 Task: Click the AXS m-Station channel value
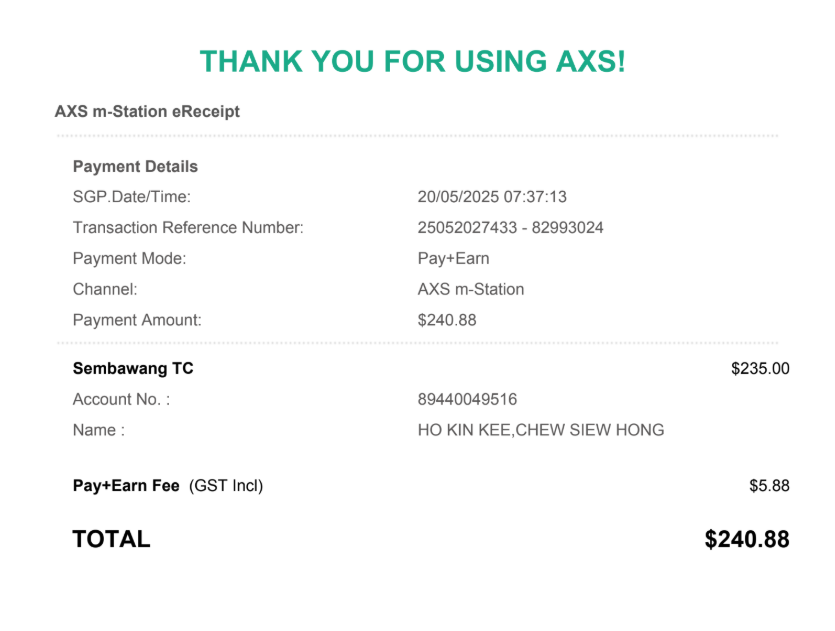(471, 289)
